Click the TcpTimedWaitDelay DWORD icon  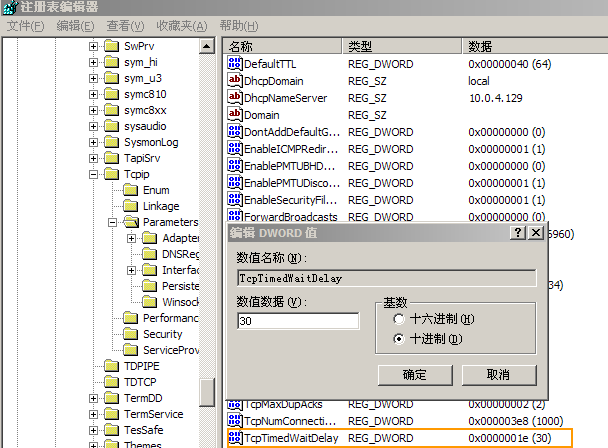[x=236, y=438]
